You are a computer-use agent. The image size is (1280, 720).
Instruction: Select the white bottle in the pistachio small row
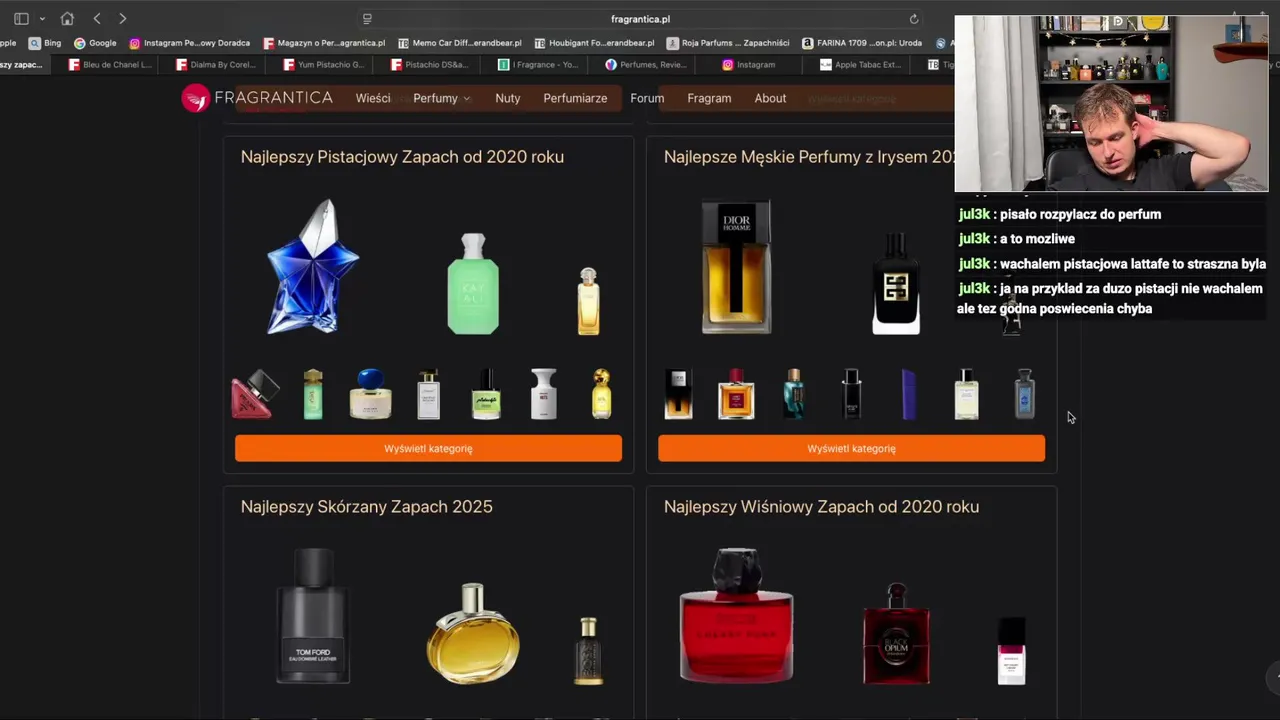pyautogui.click(x=543, y=394)
